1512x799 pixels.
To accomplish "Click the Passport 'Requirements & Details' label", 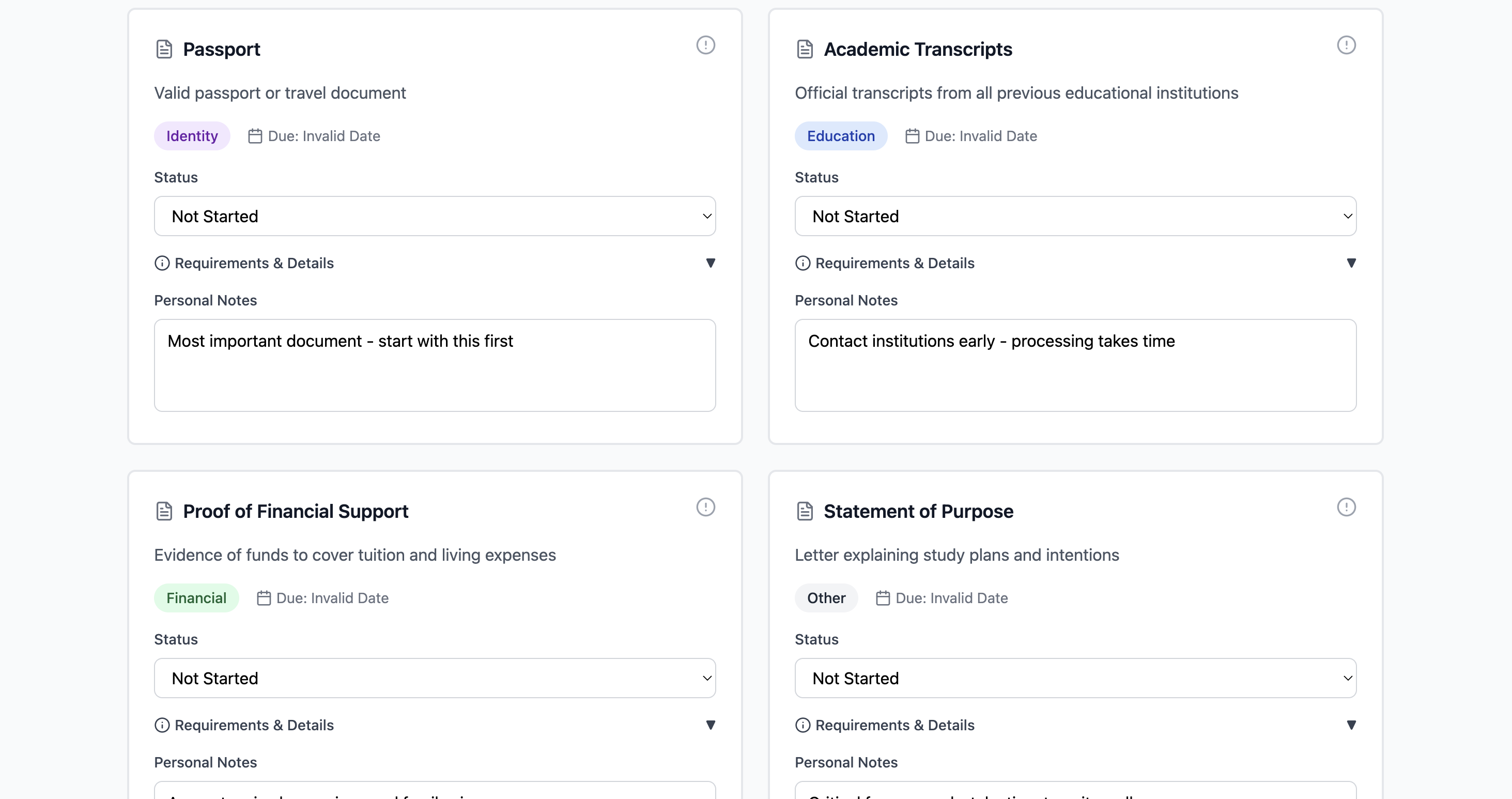I will [x=254, y=263].
